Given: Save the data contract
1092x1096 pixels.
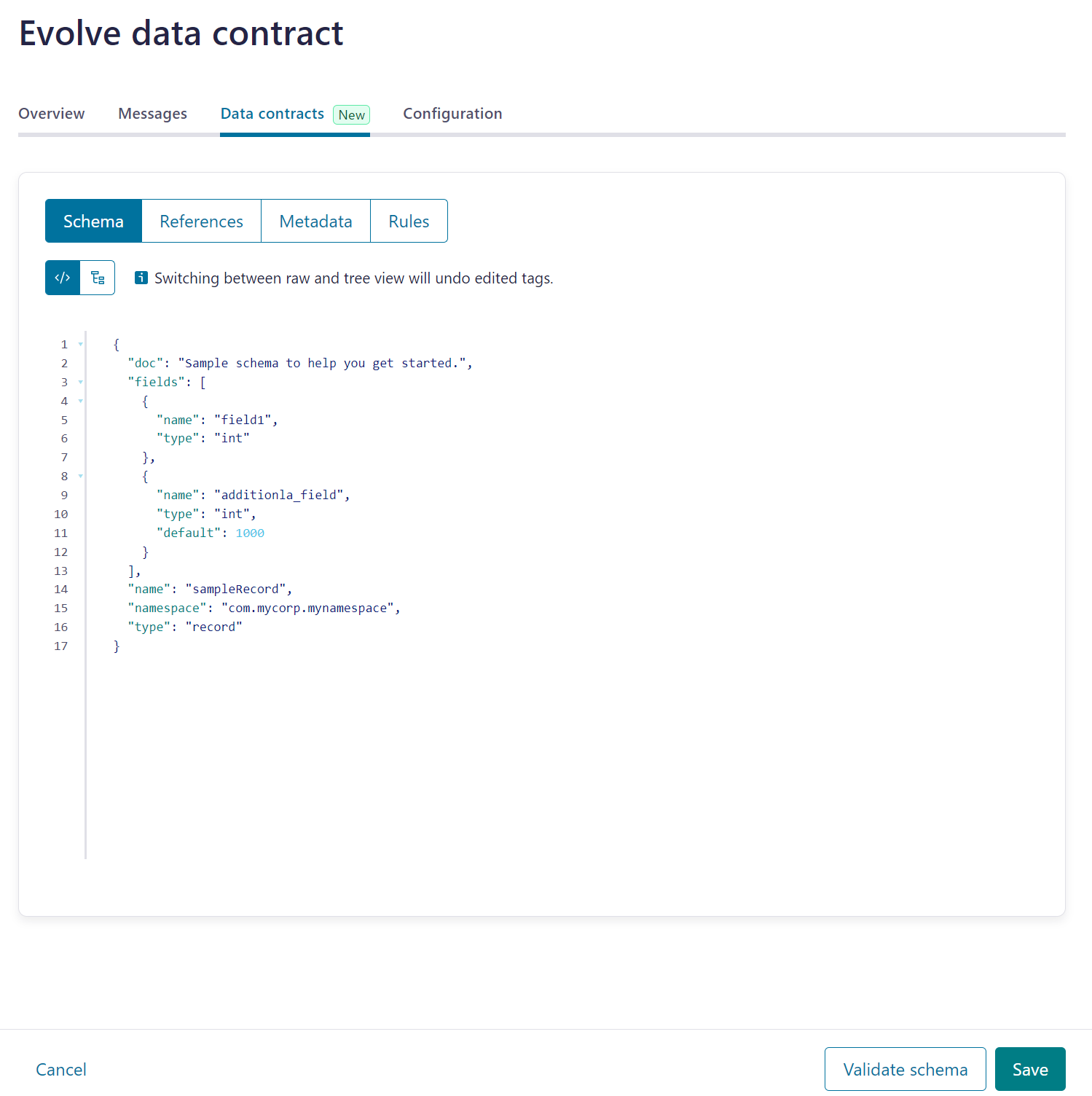Looking at the screenshot, I should coord(1030,1069).
